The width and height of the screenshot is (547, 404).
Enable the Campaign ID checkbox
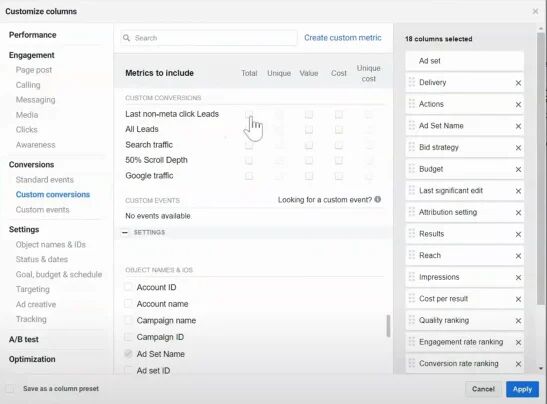[x=128, y=337]
